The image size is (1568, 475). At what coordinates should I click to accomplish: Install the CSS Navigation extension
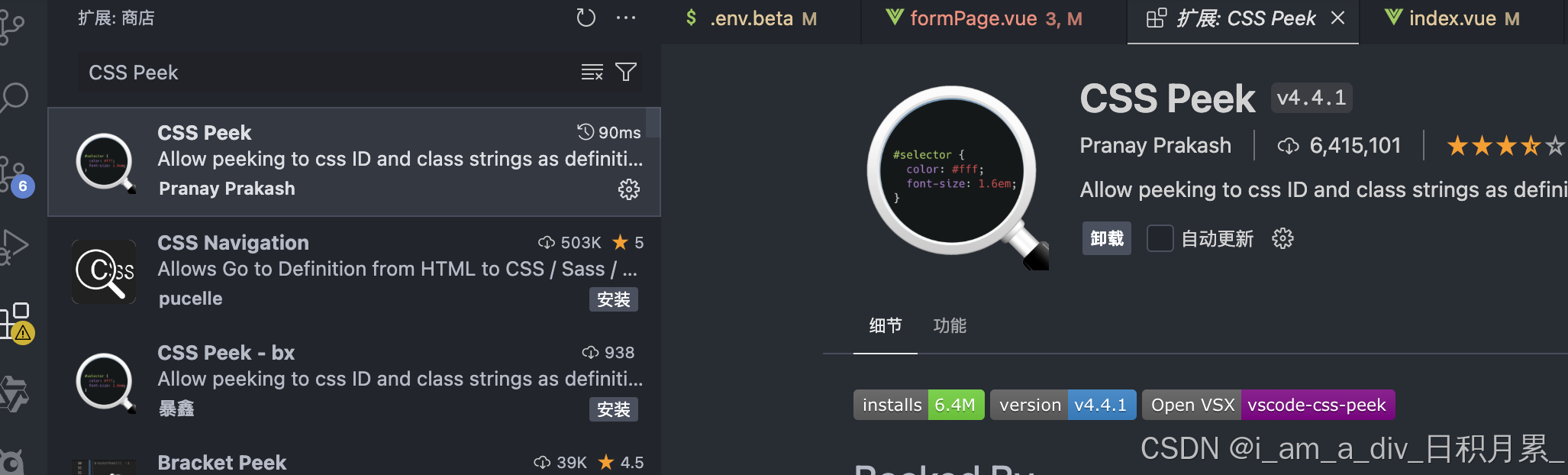click(614, 299)
